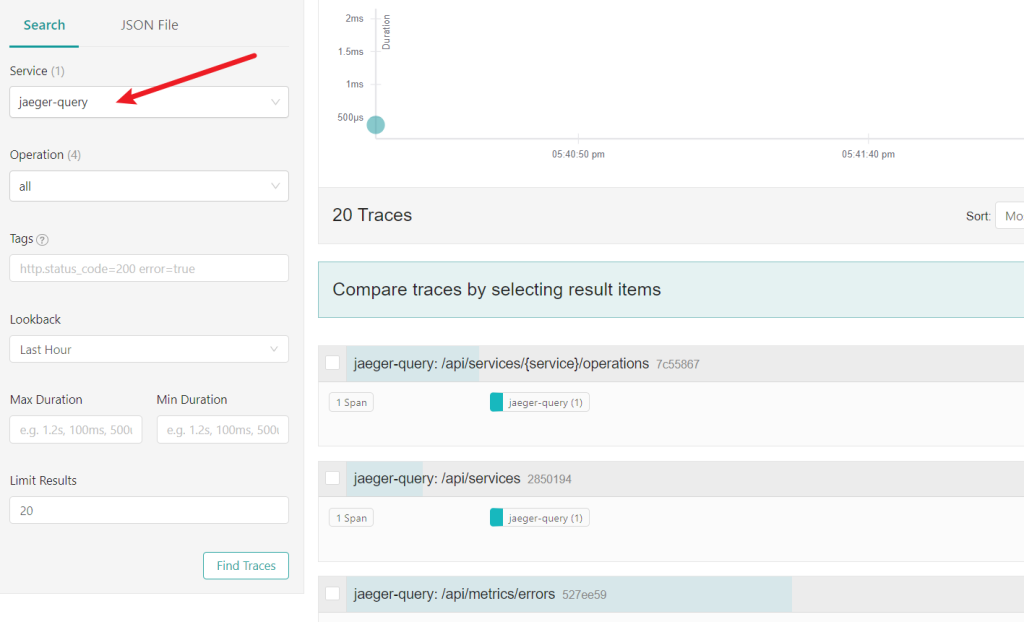Open the /api/metrics/errors trace
The width and height of the screenshot is (1024, 622).
click(454, 594)
